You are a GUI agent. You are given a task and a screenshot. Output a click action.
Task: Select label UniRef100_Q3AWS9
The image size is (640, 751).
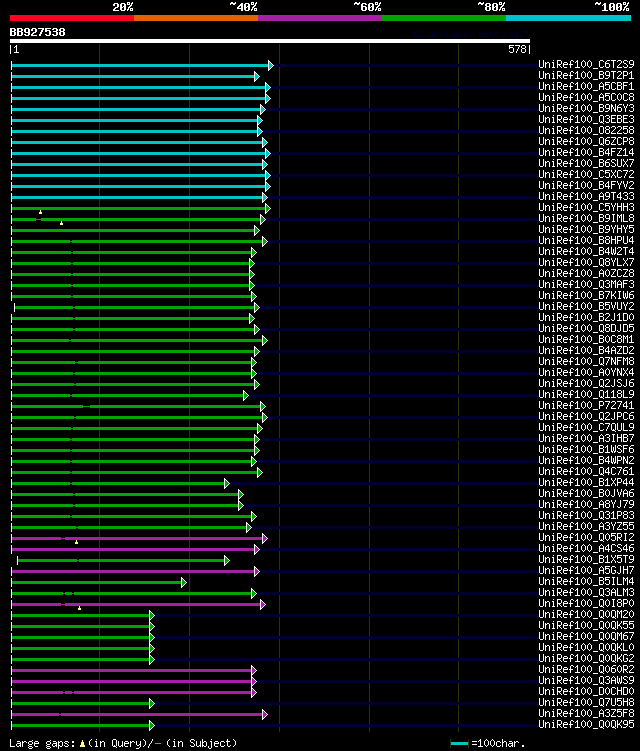[586, 681]
